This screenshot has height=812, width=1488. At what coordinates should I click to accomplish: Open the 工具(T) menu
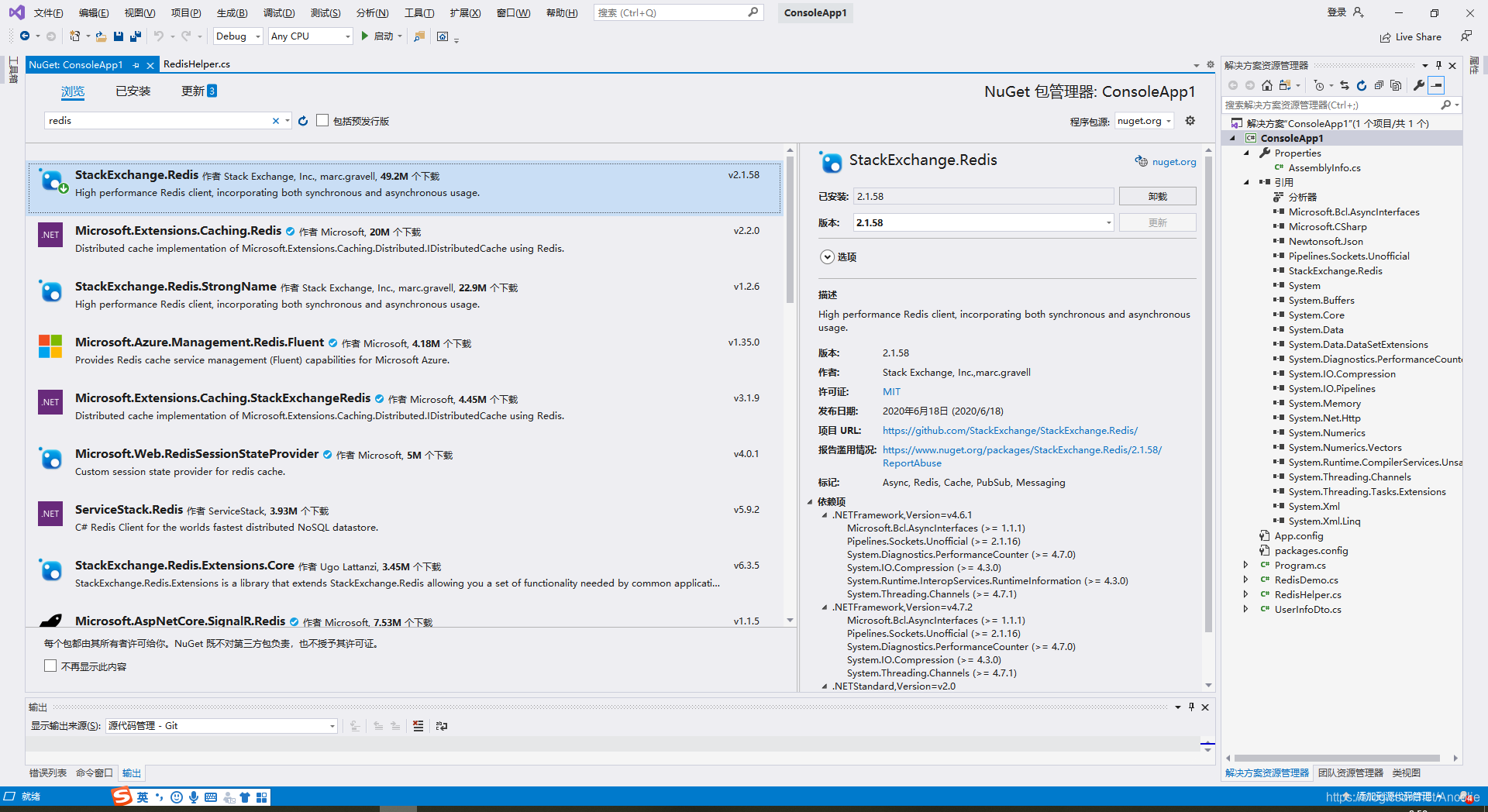pyautogui.click(x=420, y=12)
